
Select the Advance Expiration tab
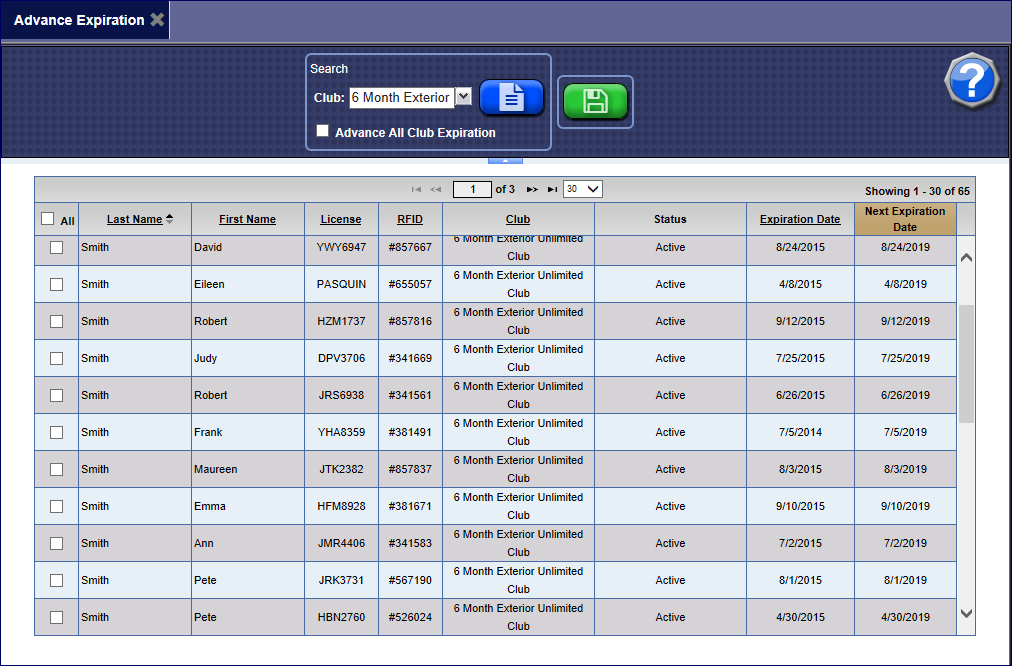click(x=79, y=20)
